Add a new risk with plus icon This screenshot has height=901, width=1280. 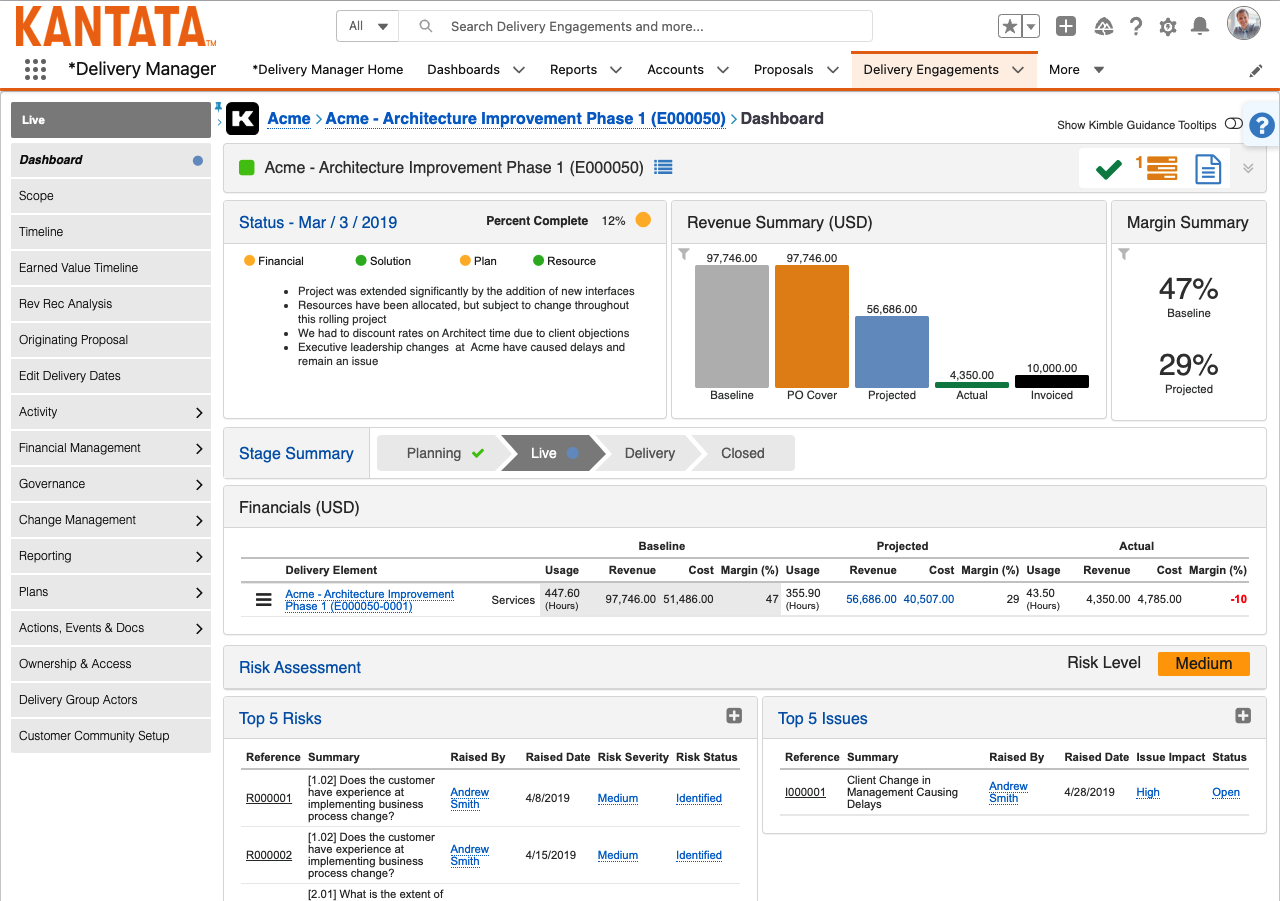734,716
